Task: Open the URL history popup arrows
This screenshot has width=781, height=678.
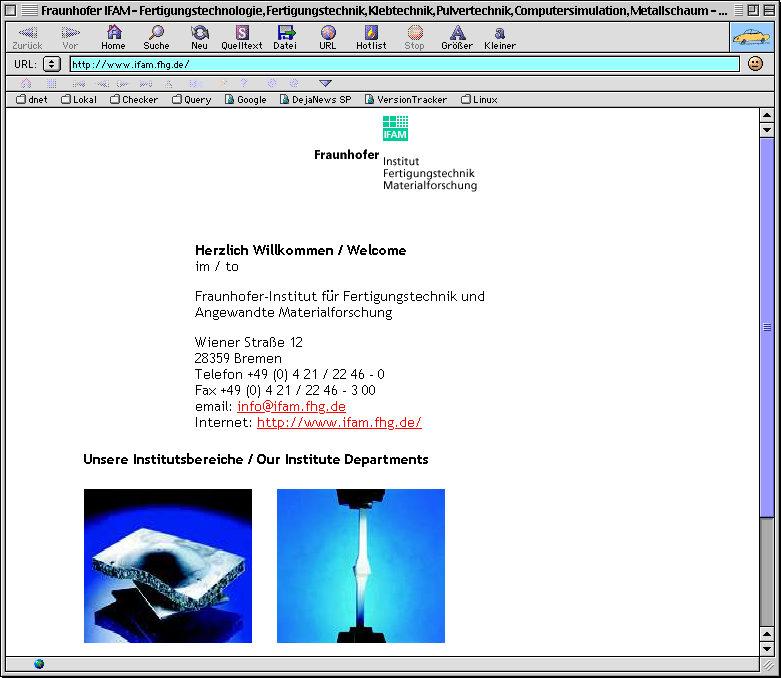Action: 51,64
